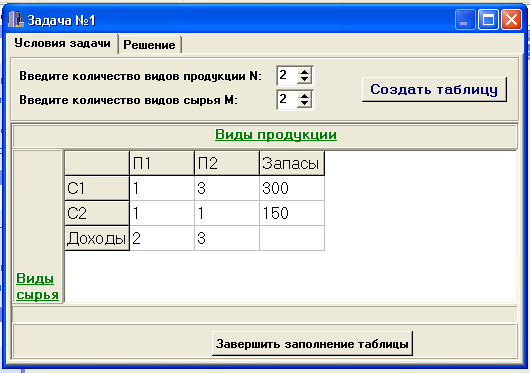This screenshot has width=530, height=373.
Task: Maximize the Задача №1 window
Action: point(488,20)
